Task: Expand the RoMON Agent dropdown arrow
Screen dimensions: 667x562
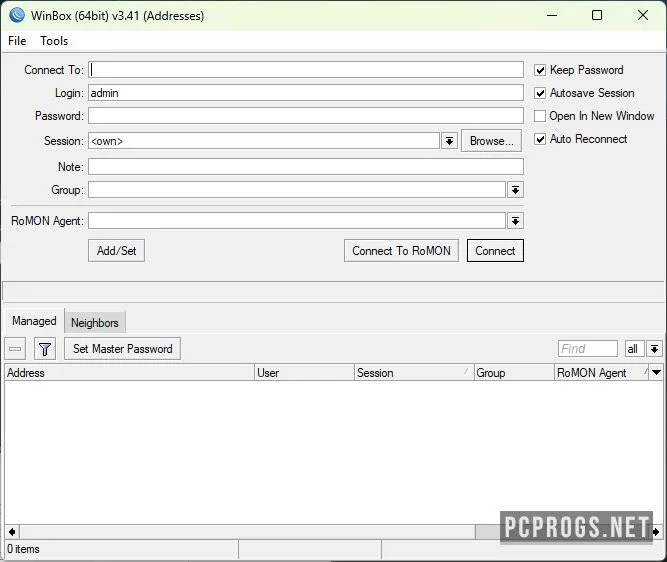Action: tap(515, 221)
